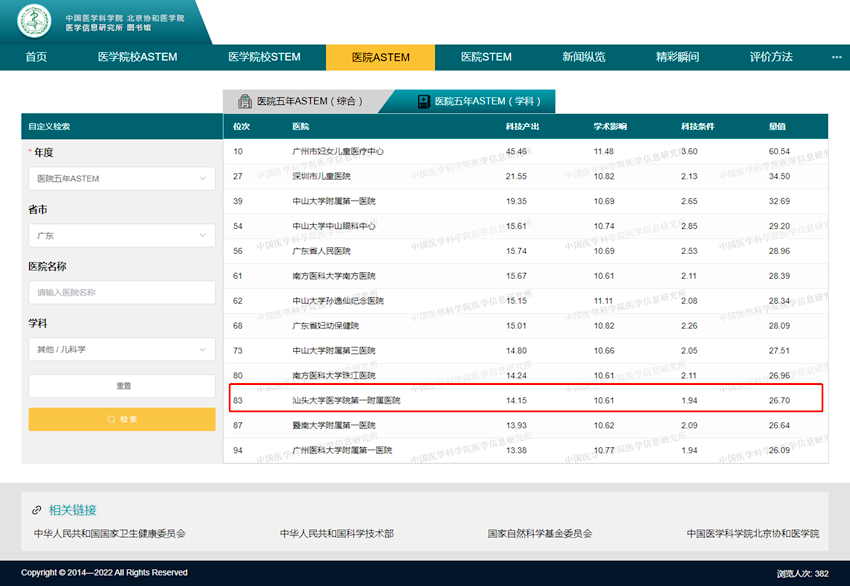Screen dimensions: 850x586
Task: Click rank number 94 cell
Action: [x=237, y=450]
